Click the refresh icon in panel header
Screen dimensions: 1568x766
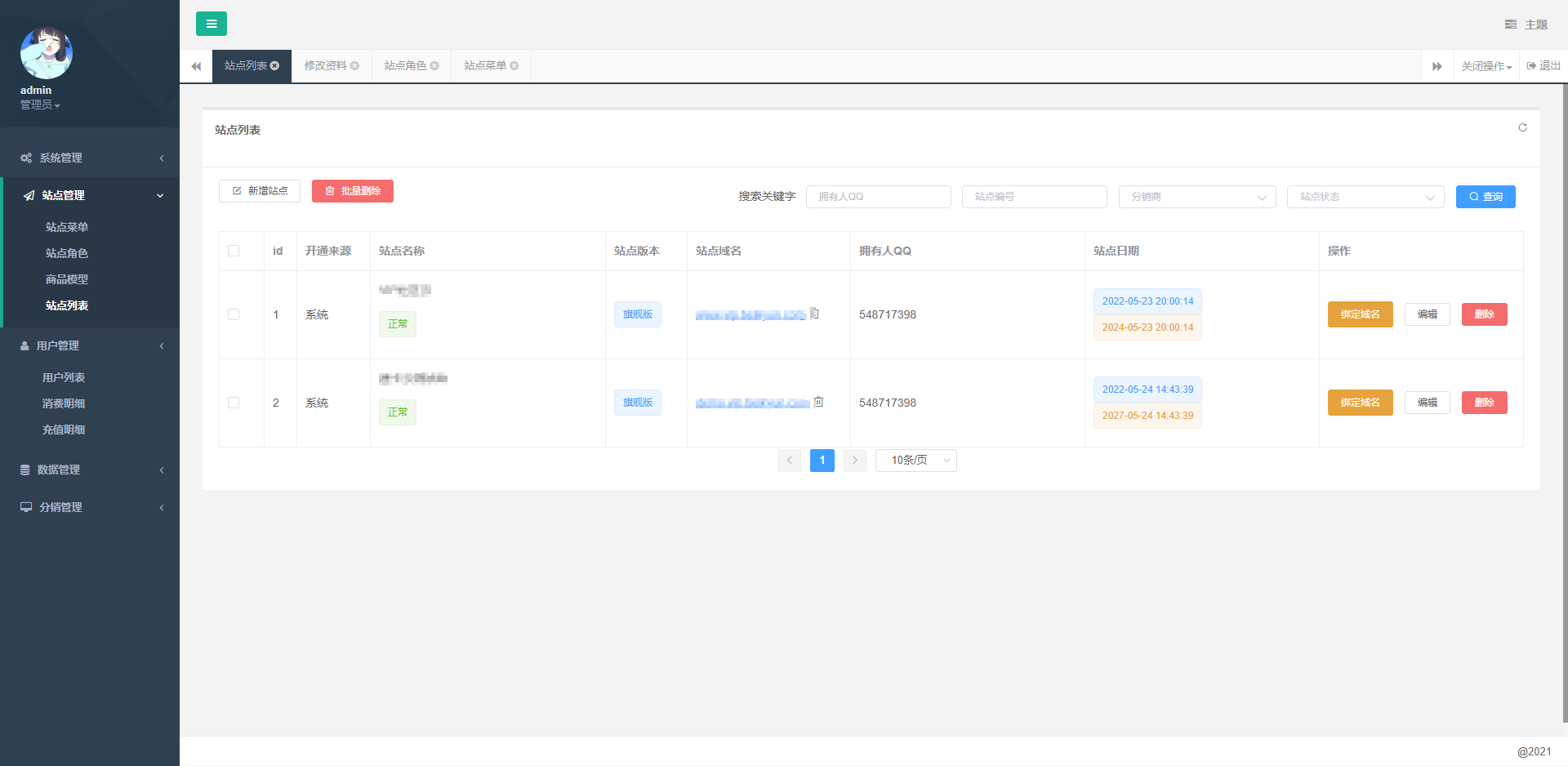point(1522,127)
